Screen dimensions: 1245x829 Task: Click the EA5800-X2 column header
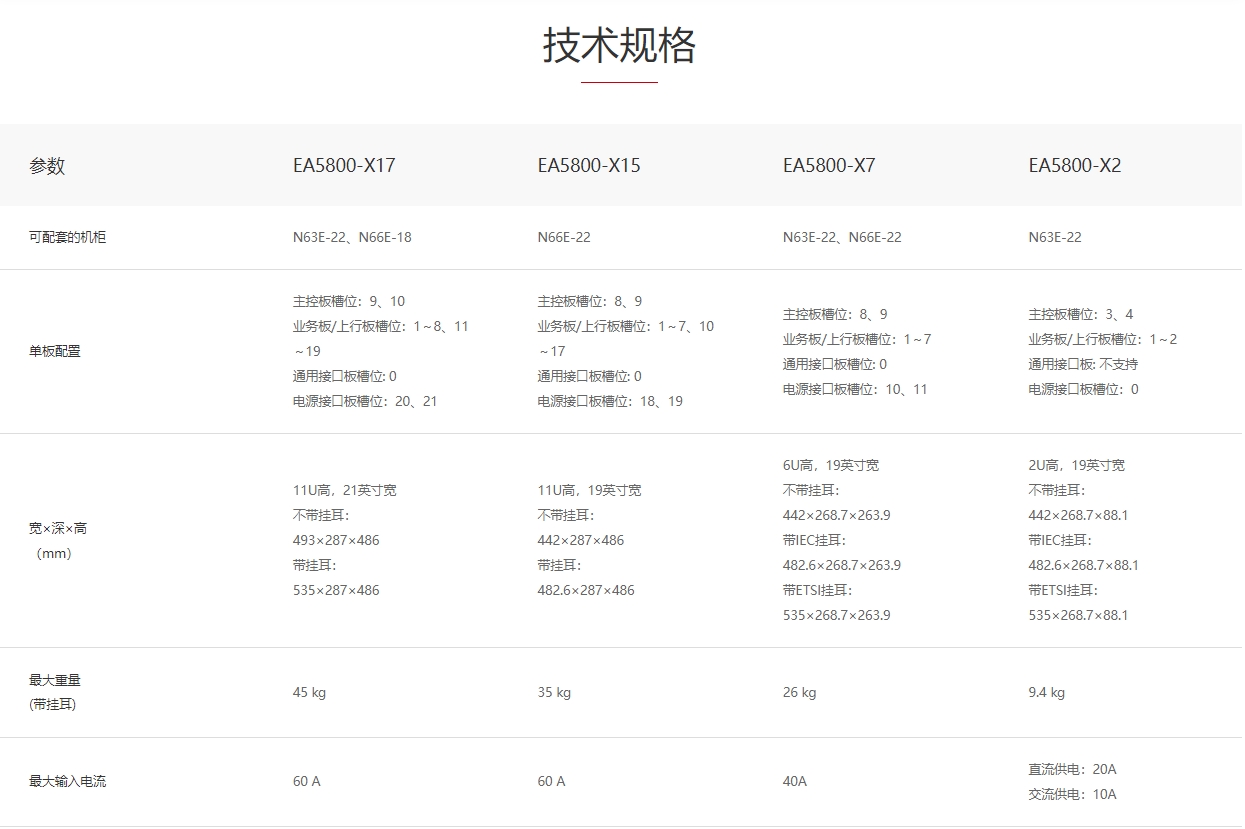click(x=1075, y=166)
